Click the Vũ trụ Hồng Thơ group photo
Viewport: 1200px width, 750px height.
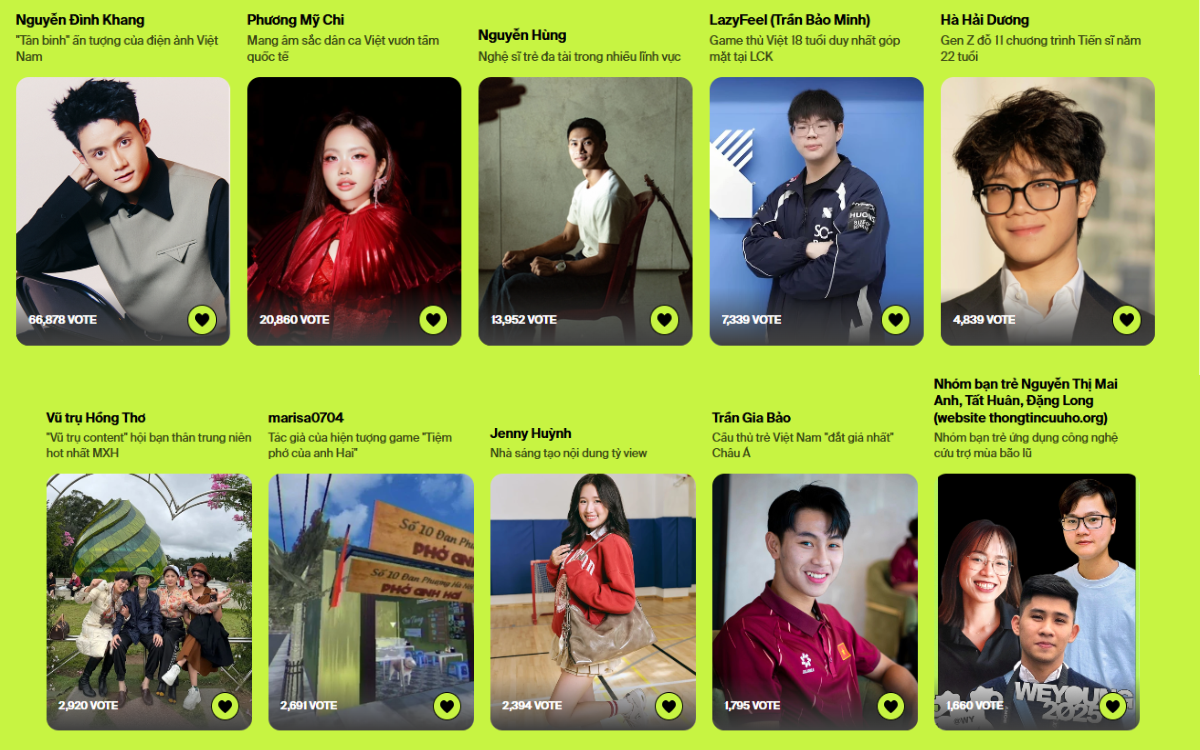149,601
